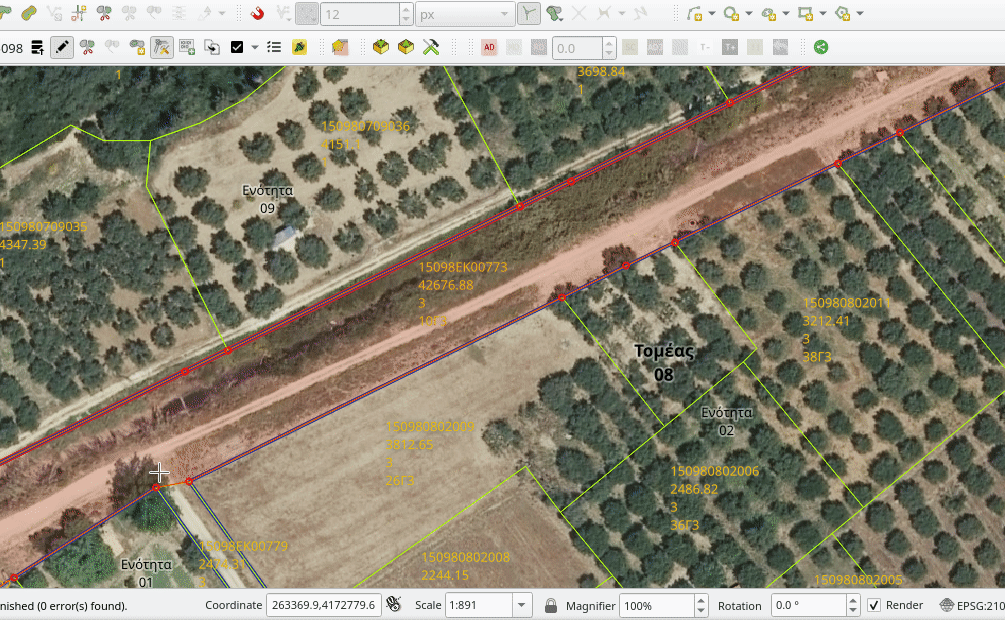The width and height of the screenshot is (1005, 620).
Task: Click the green share icon
Action: pos(821,47)
